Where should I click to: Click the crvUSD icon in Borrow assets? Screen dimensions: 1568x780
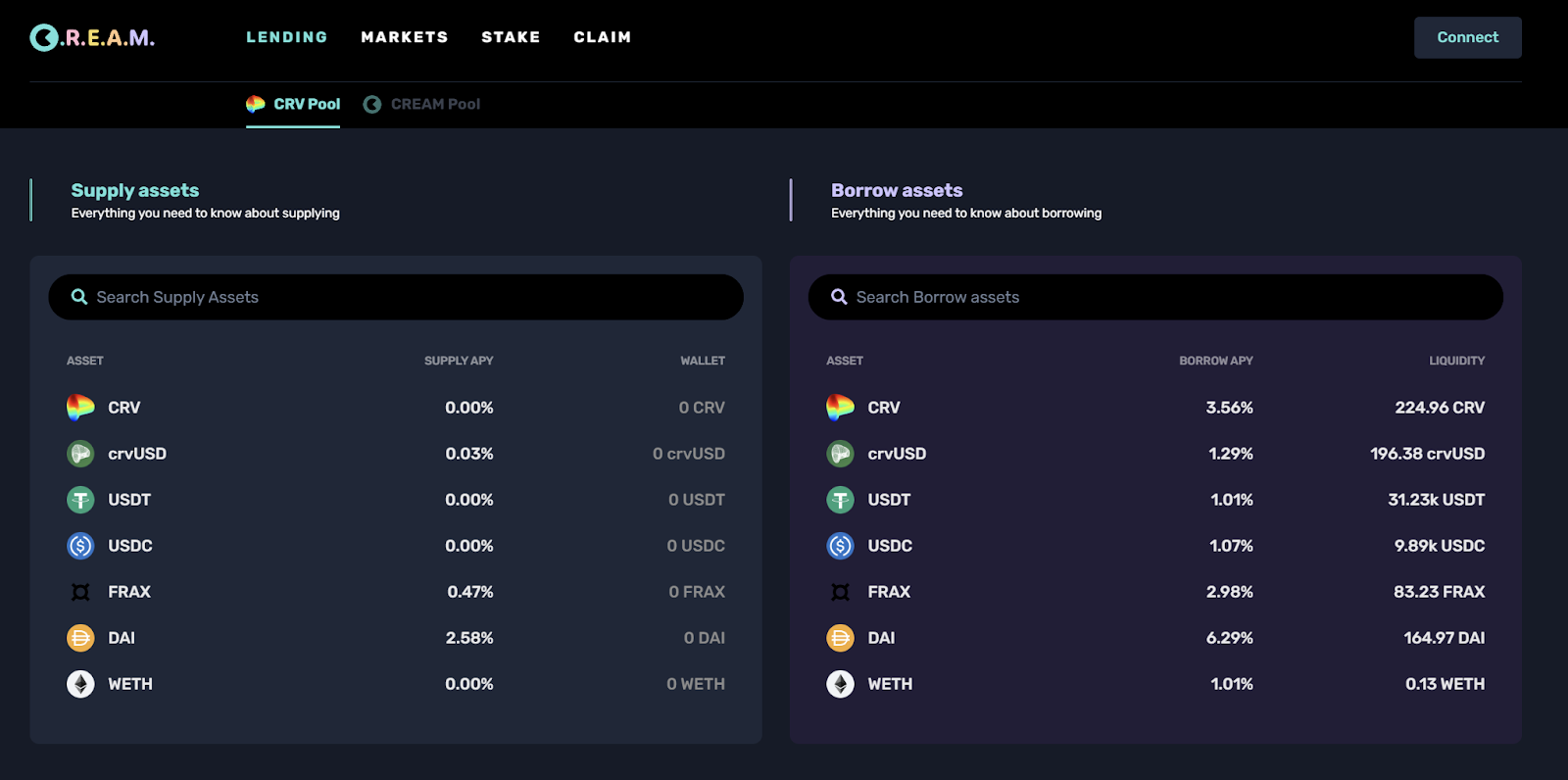pyautogui.click(x=840, y=454)
